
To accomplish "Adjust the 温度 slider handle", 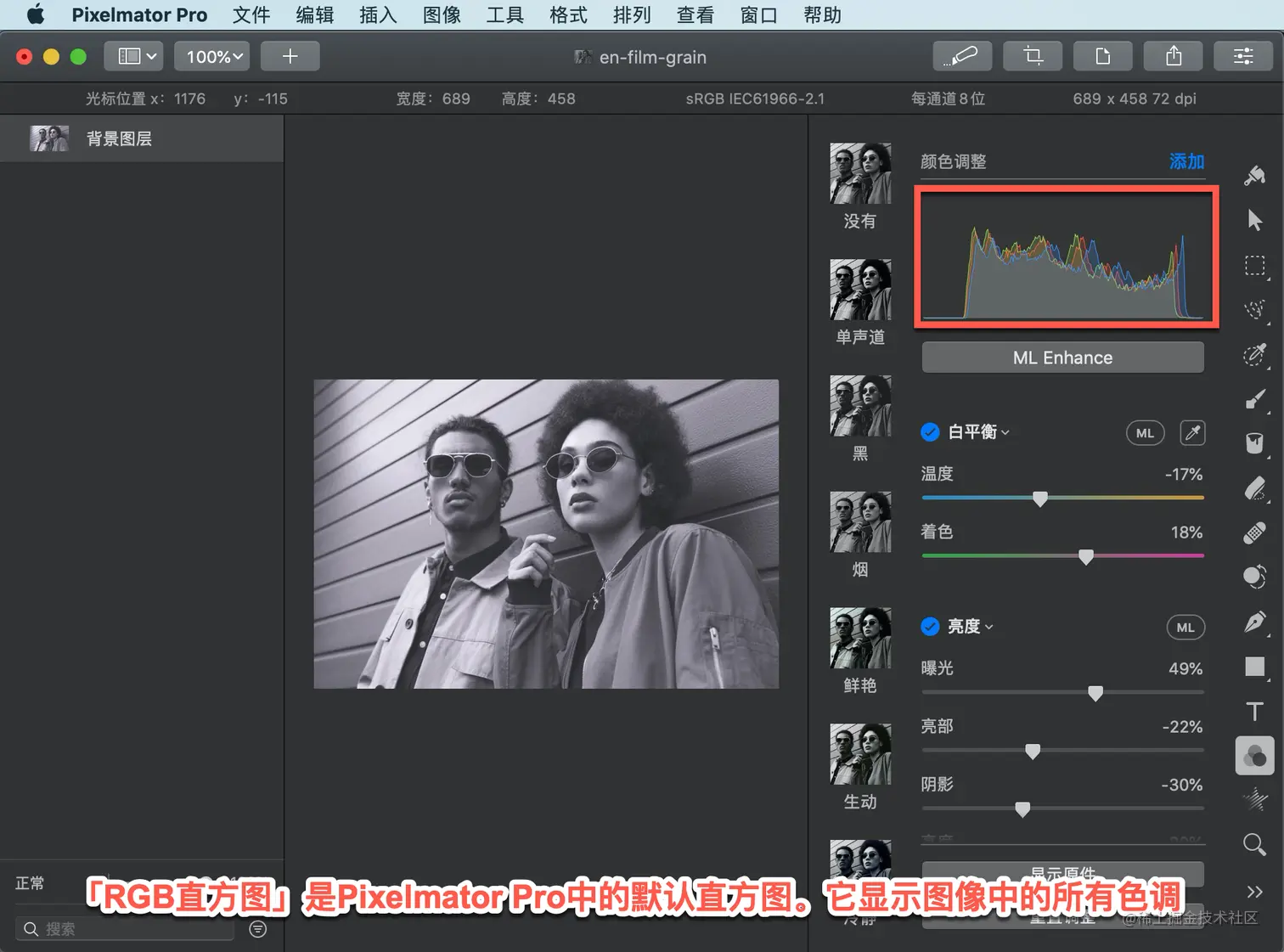I will point(1040,499).
